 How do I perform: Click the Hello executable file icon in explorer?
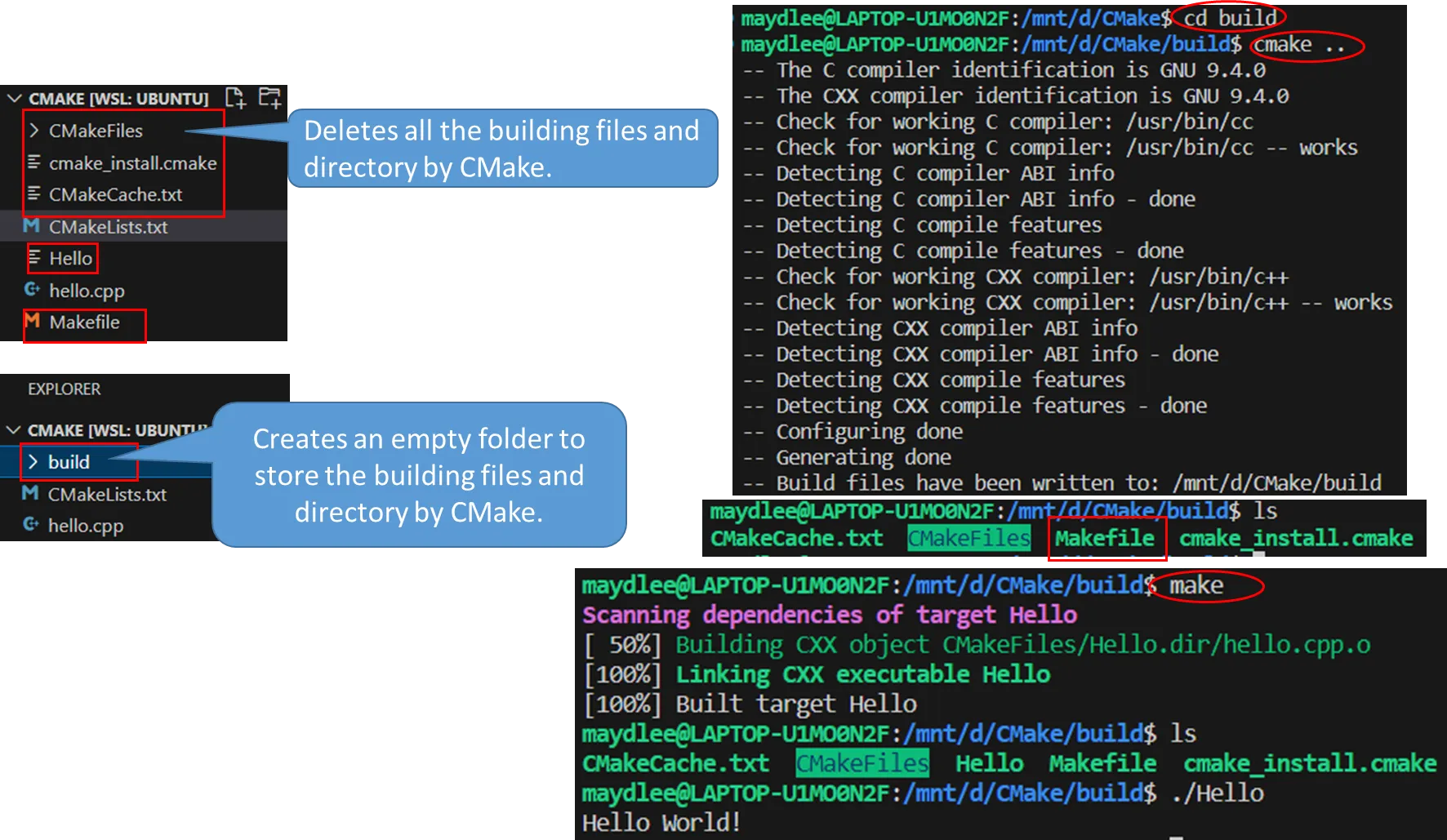33,258
